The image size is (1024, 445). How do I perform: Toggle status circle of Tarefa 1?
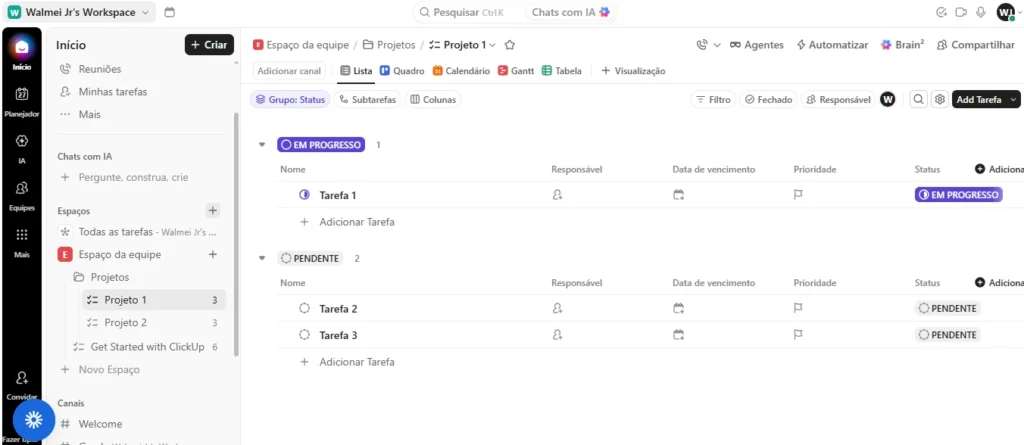click(304, 195)
